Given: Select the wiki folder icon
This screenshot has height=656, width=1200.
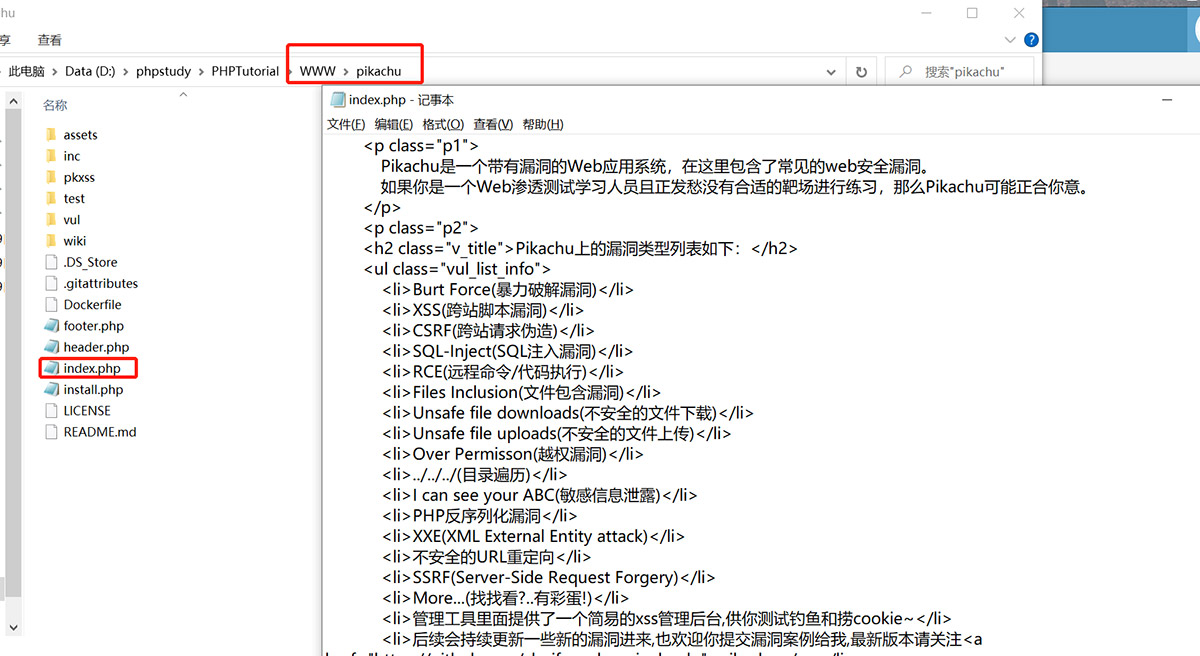Looking at the screenshot, I should [51, 240].
